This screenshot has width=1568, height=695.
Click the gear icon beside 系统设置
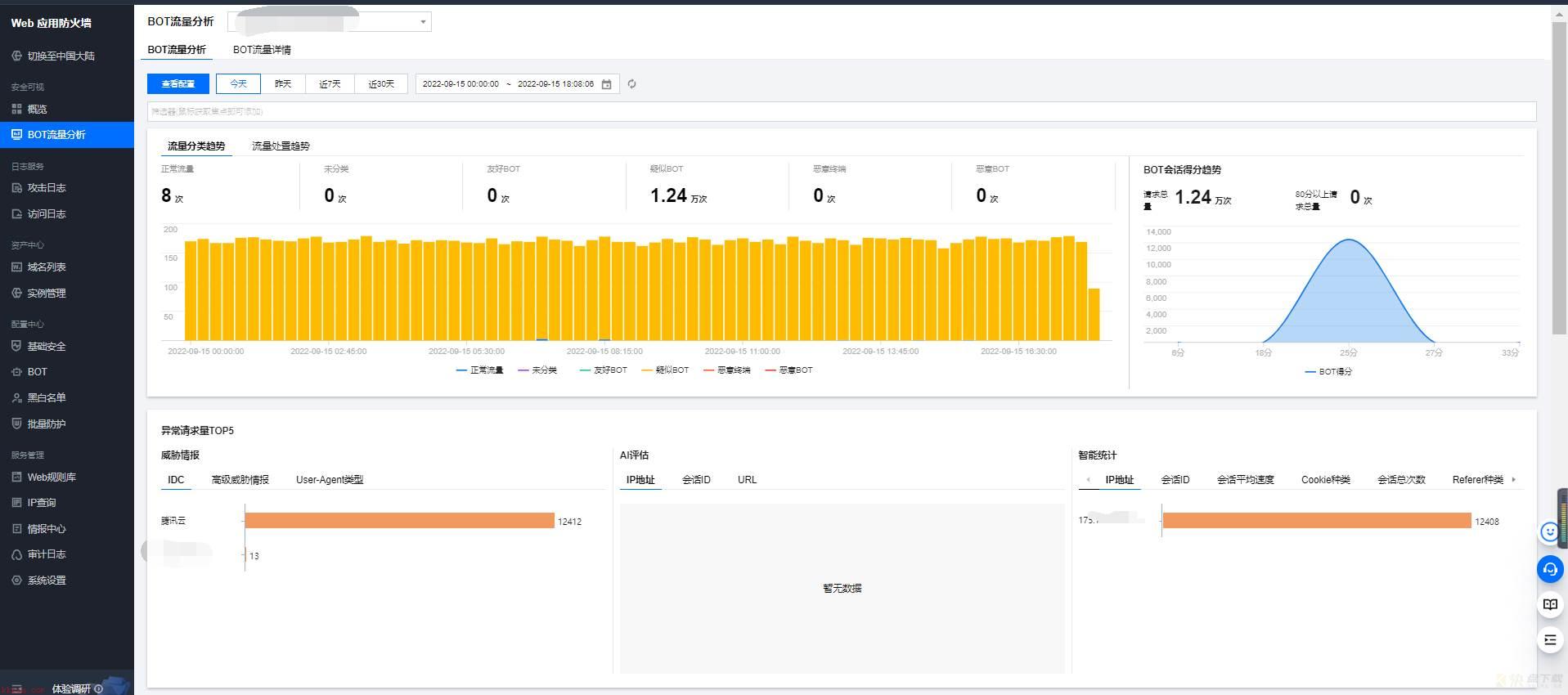tap(16, 580)
